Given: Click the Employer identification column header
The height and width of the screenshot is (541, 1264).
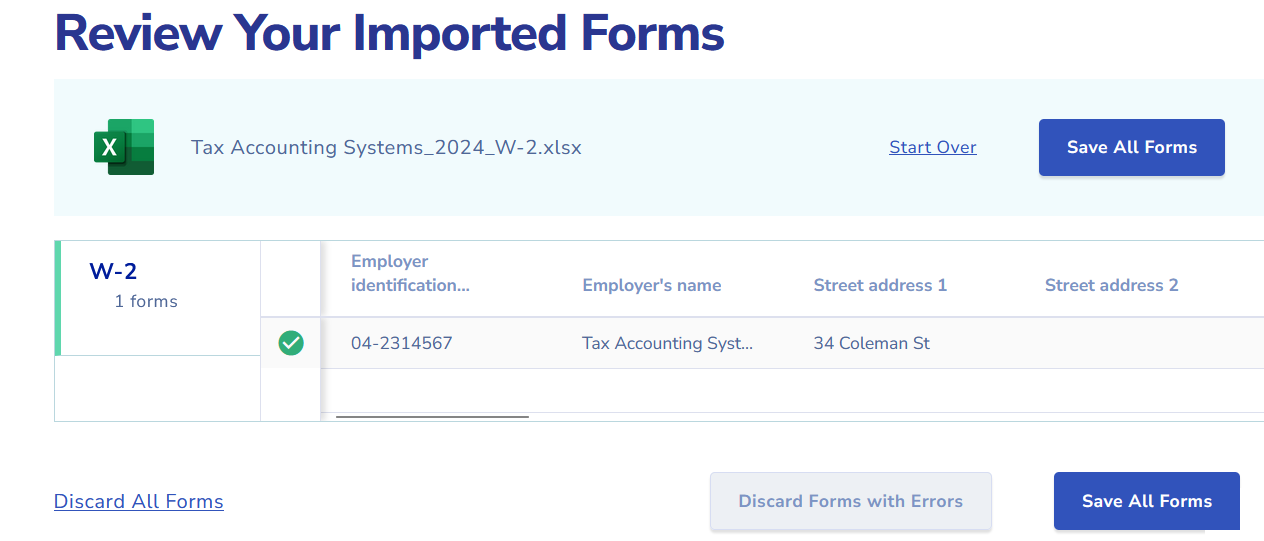Looking at the screenshot, I should tap(410, 273).
